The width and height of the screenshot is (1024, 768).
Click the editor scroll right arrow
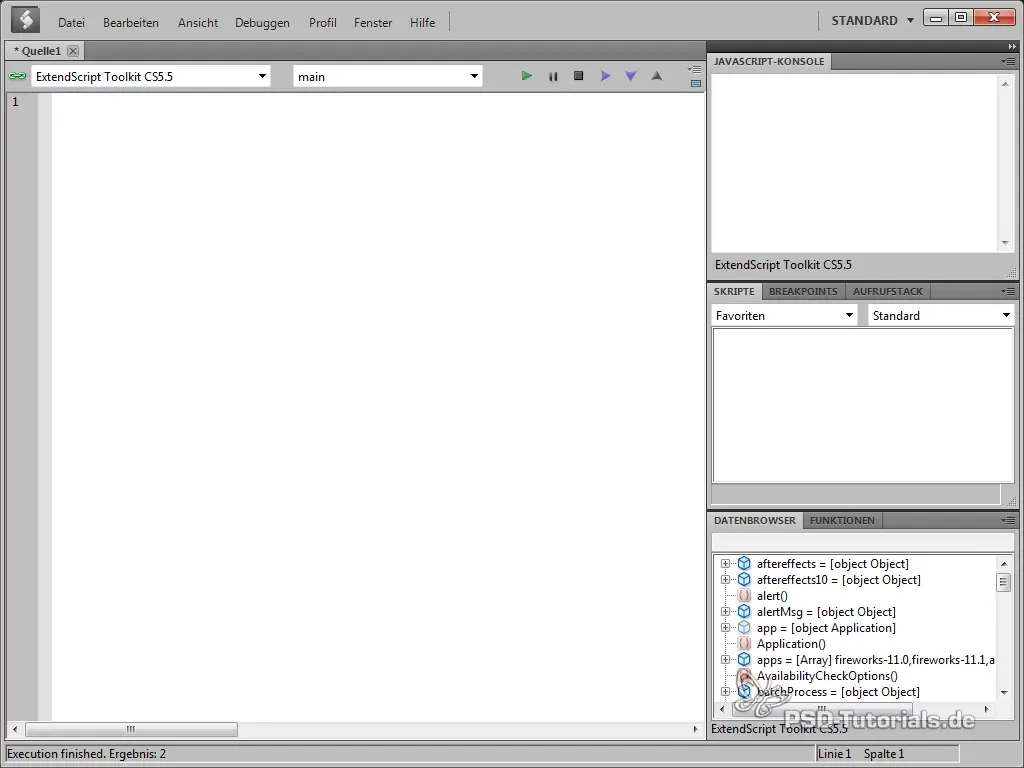tap(696, 729)
